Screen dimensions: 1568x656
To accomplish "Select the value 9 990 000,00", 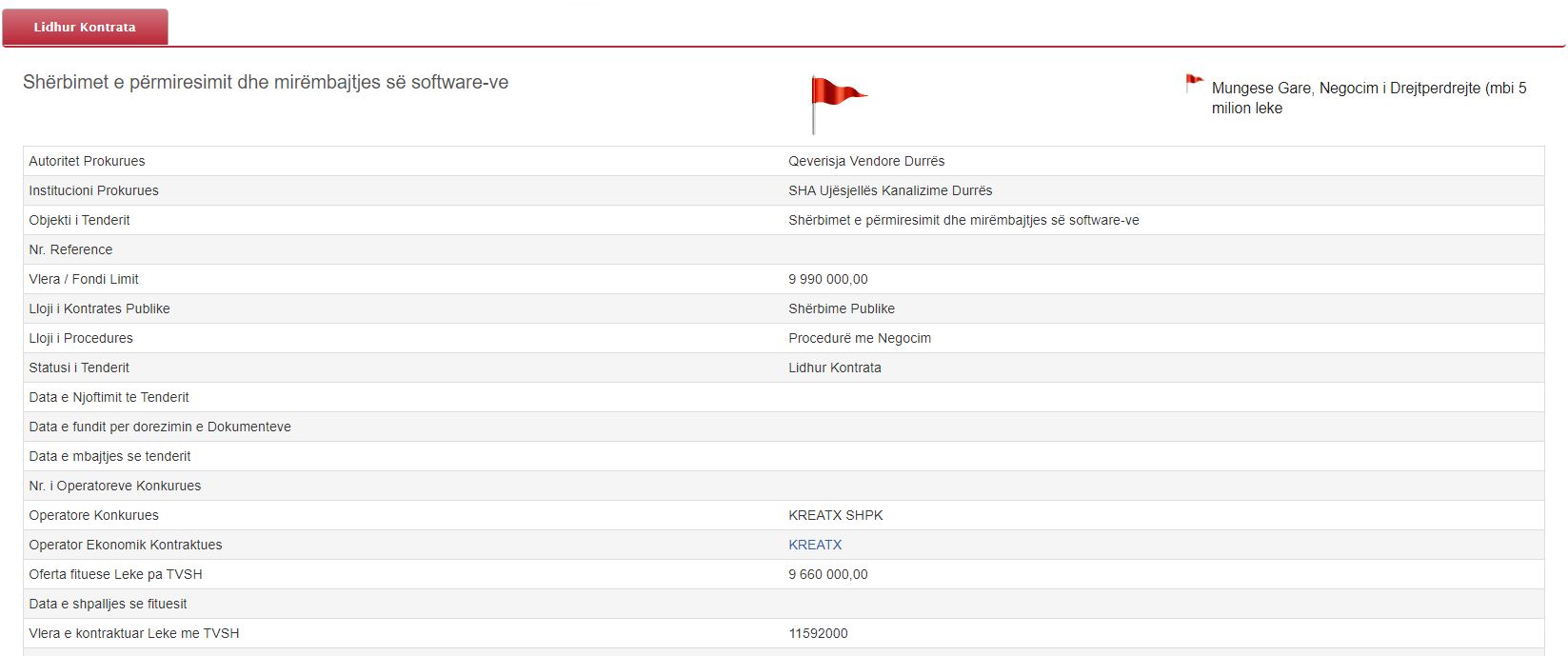I will [x=828, y=279].
